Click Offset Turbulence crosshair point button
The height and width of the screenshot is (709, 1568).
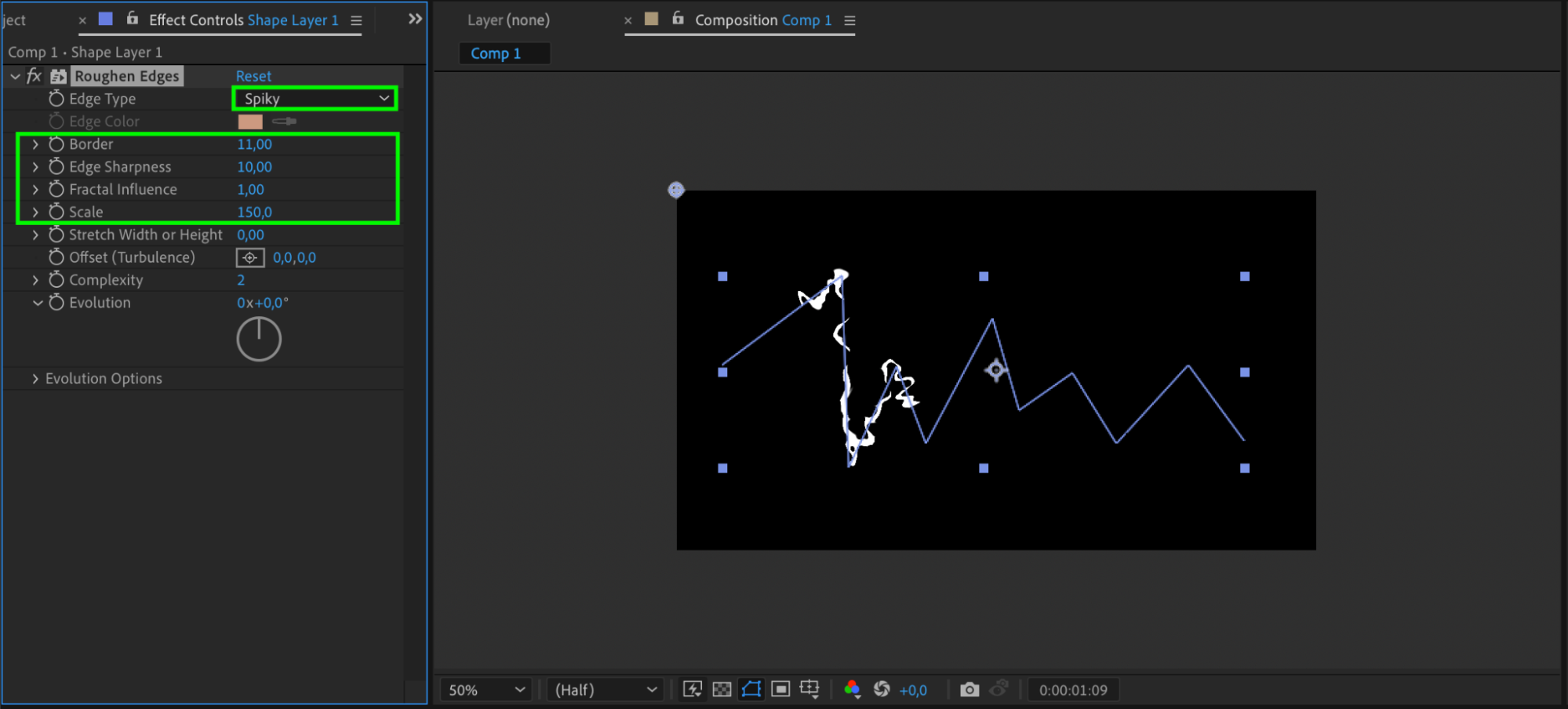(250, 257)
